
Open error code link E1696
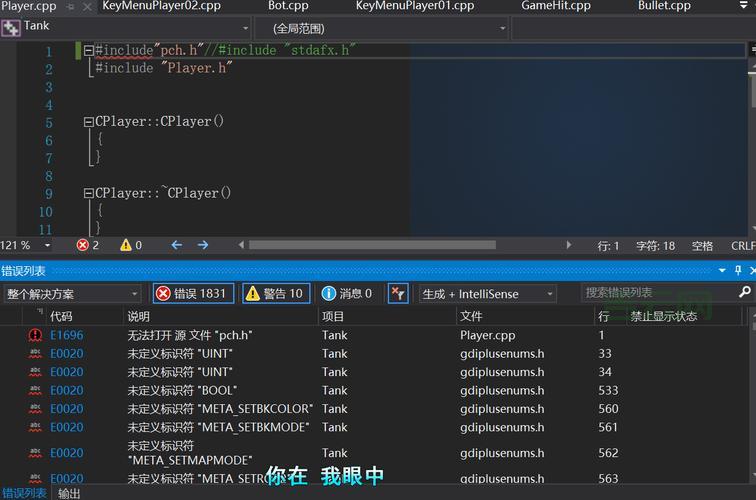pos(67,335)
